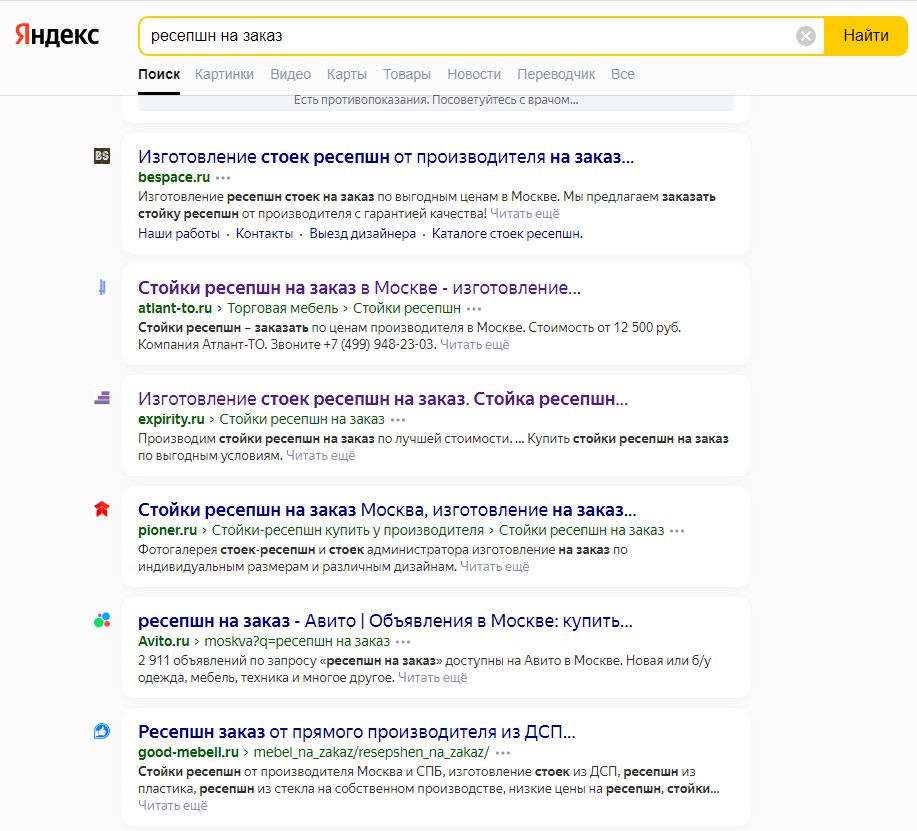Click the Avito favicon
Image resolution: width=917 pixels, height=831 pixels.
[102, 620]
